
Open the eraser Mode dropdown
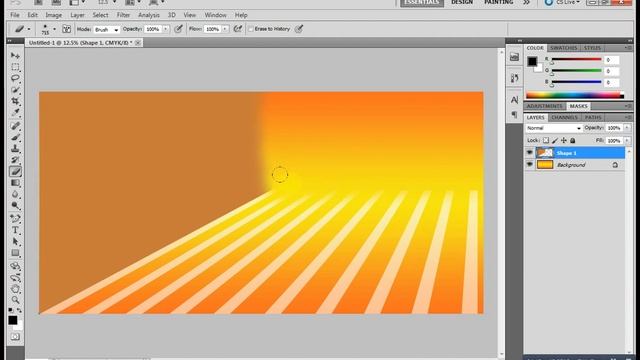pos(107,29)
